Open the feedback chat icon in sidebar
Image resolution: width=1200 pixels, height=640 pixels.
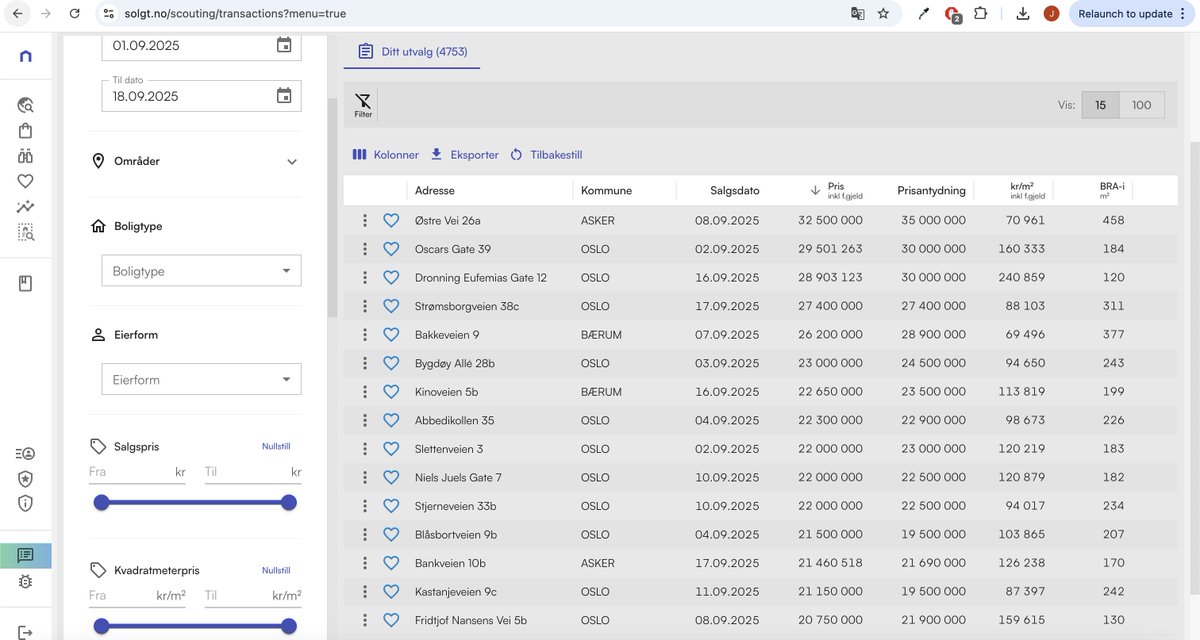[26, 555]
